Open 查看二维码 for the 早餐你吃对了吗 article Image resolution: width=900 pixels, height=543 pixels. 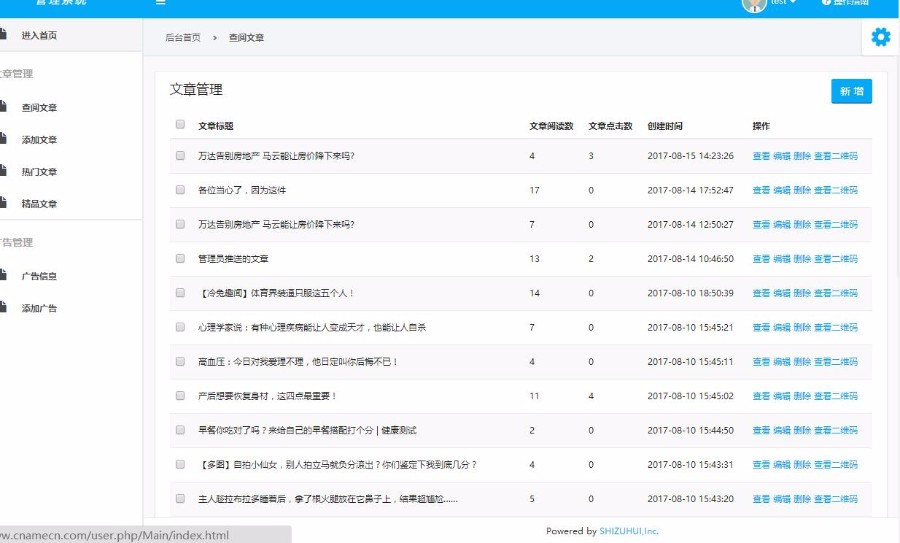click(x=836, y=430)
